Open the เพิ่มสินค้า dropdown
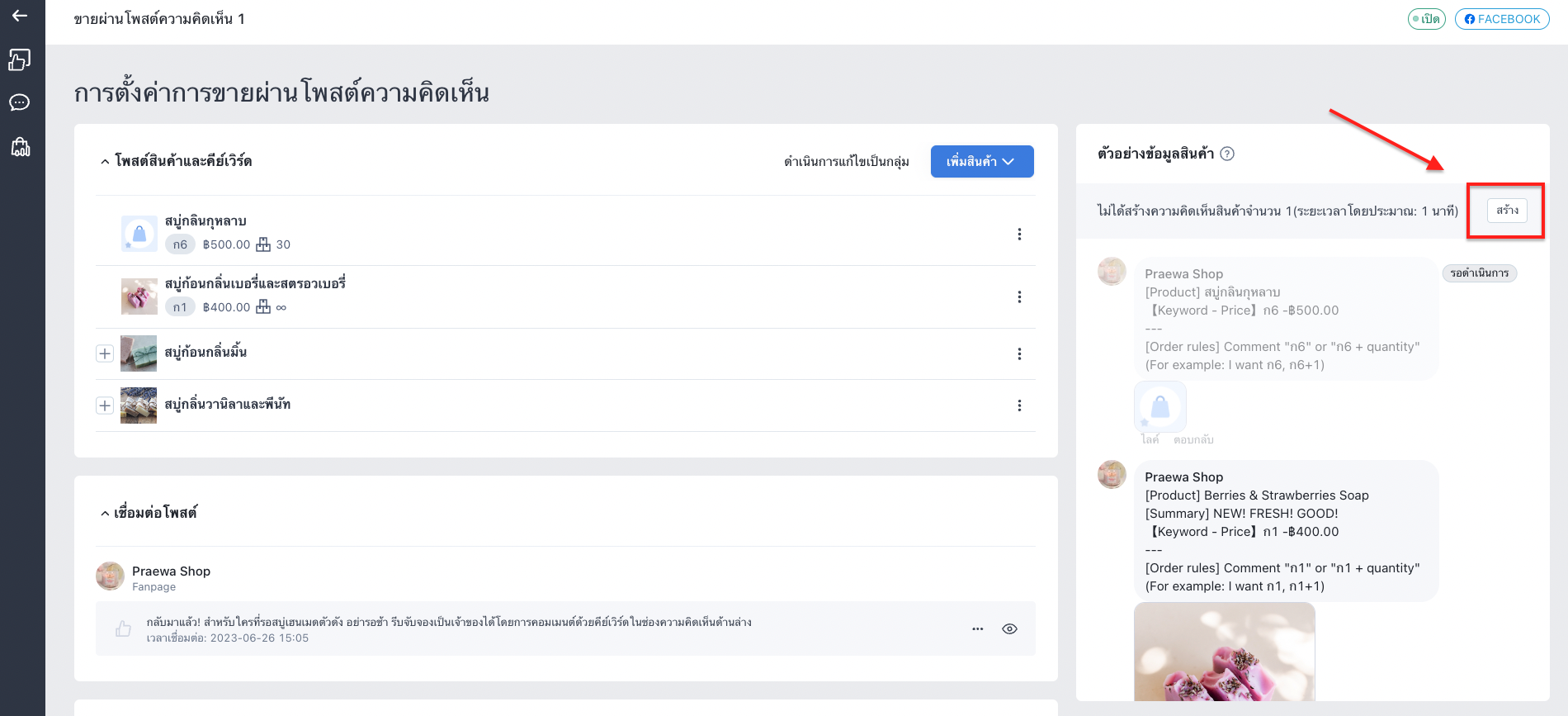 click(982, 162)
